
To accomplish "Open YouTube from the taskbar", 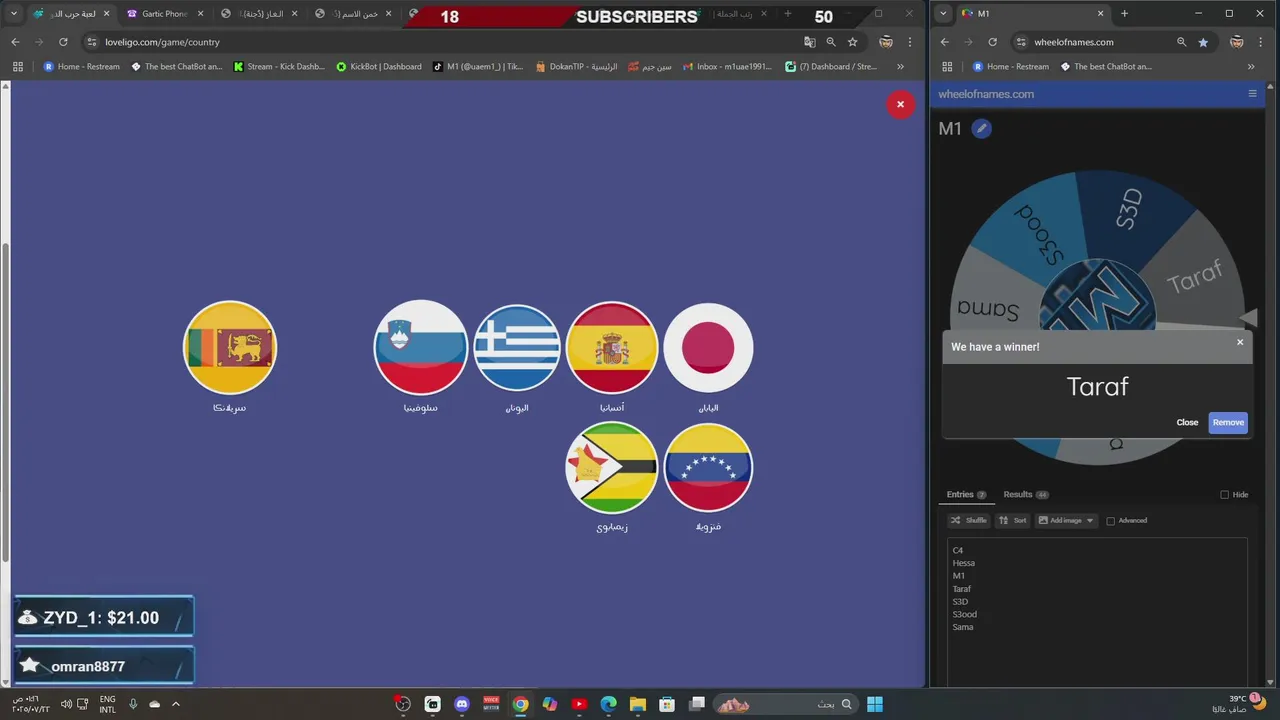I will [579, 704].
